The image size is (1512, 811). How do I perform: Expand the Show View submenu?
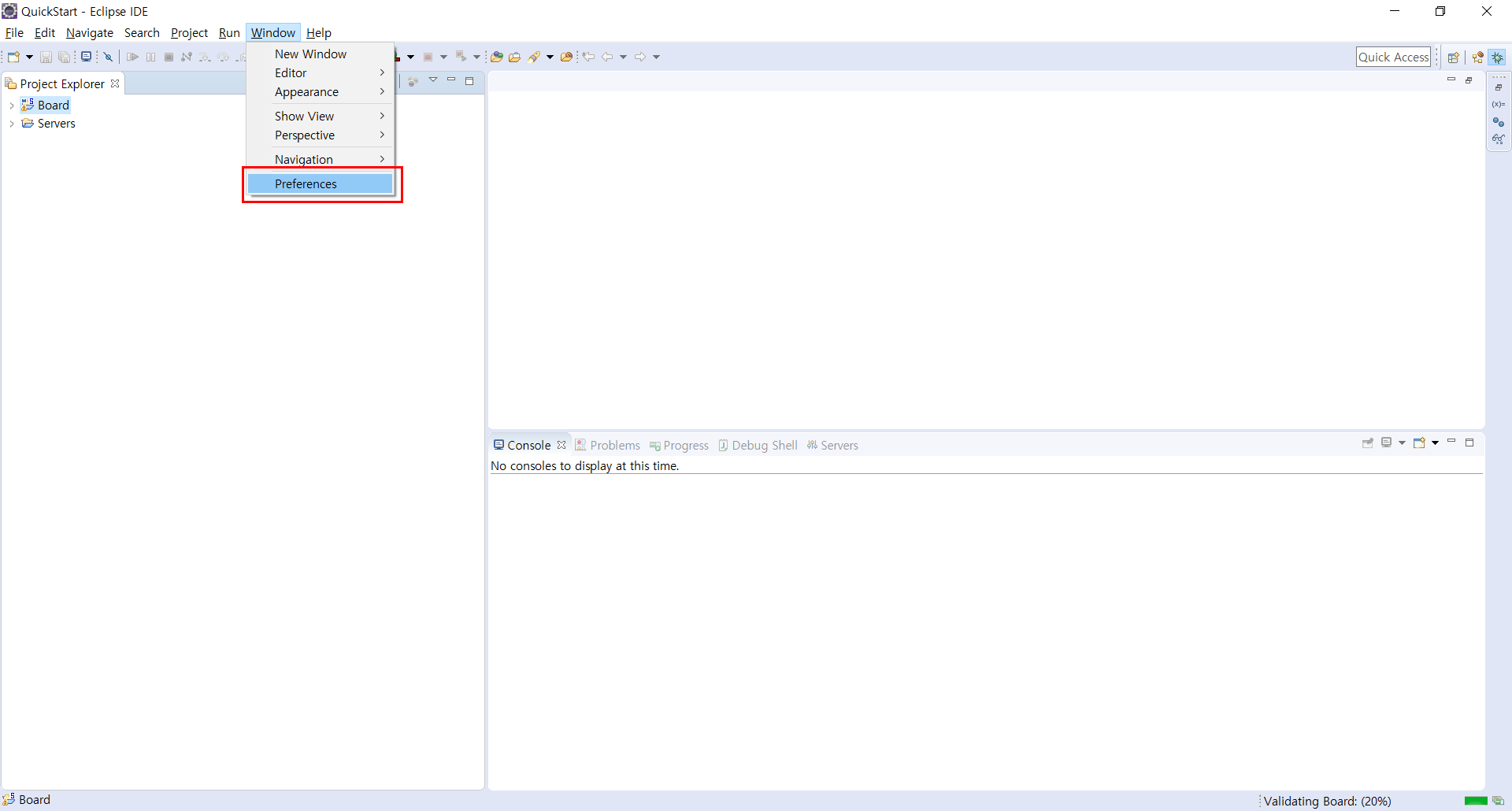pos(320,116)
